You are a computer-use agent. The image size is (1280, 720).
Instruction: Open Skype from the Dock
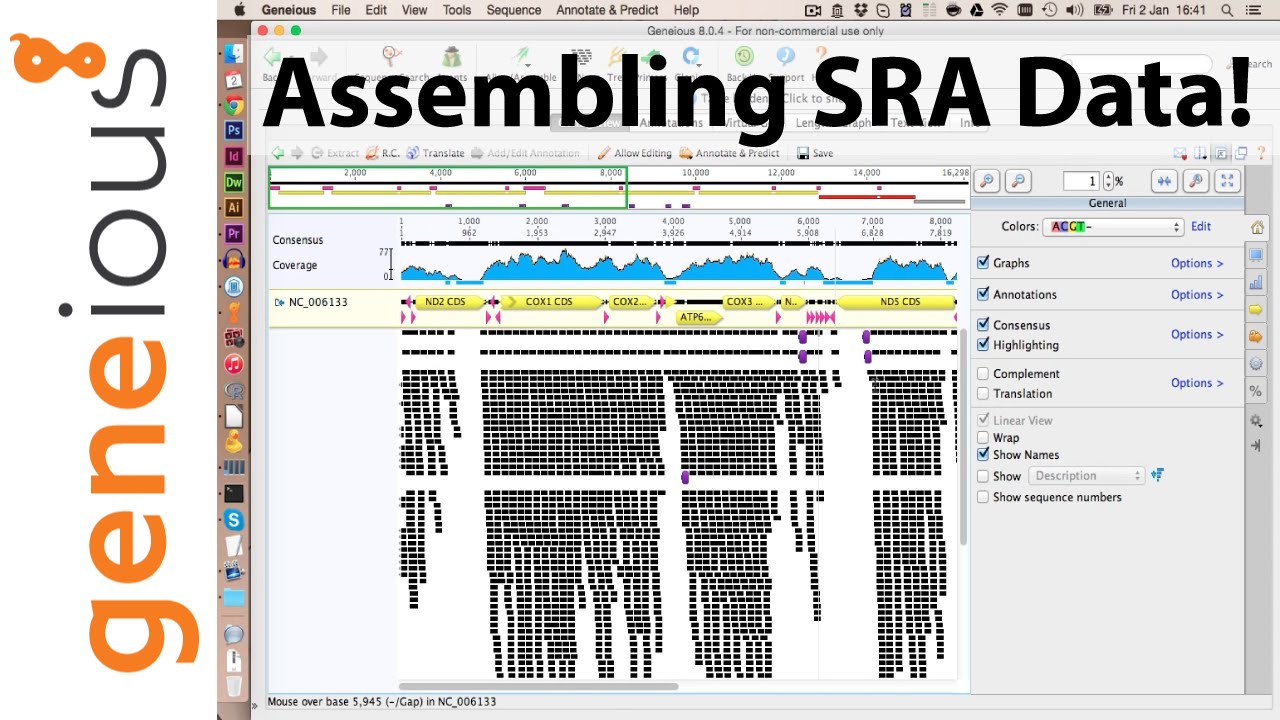[233, 519]
